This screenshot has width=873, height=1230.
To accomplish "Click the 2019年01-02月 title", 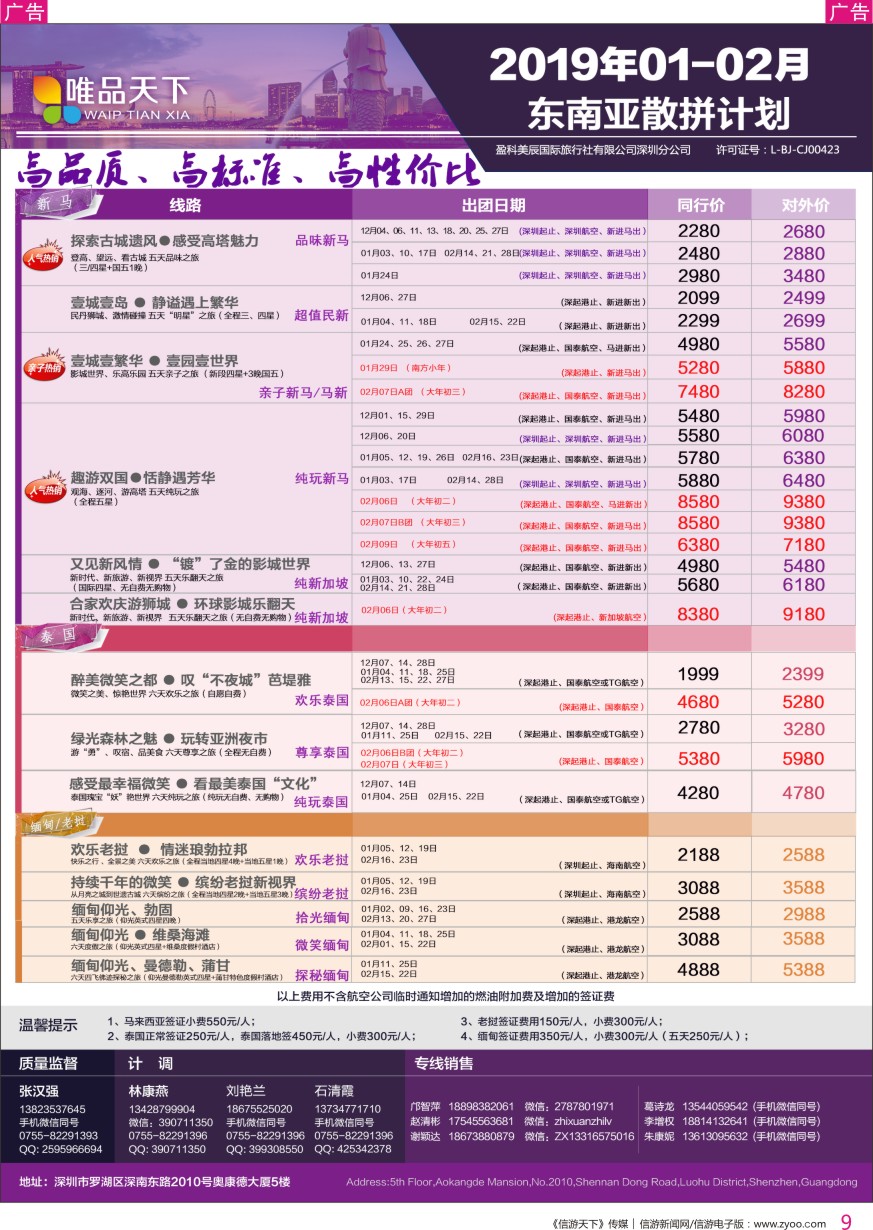I will (650, 66).
